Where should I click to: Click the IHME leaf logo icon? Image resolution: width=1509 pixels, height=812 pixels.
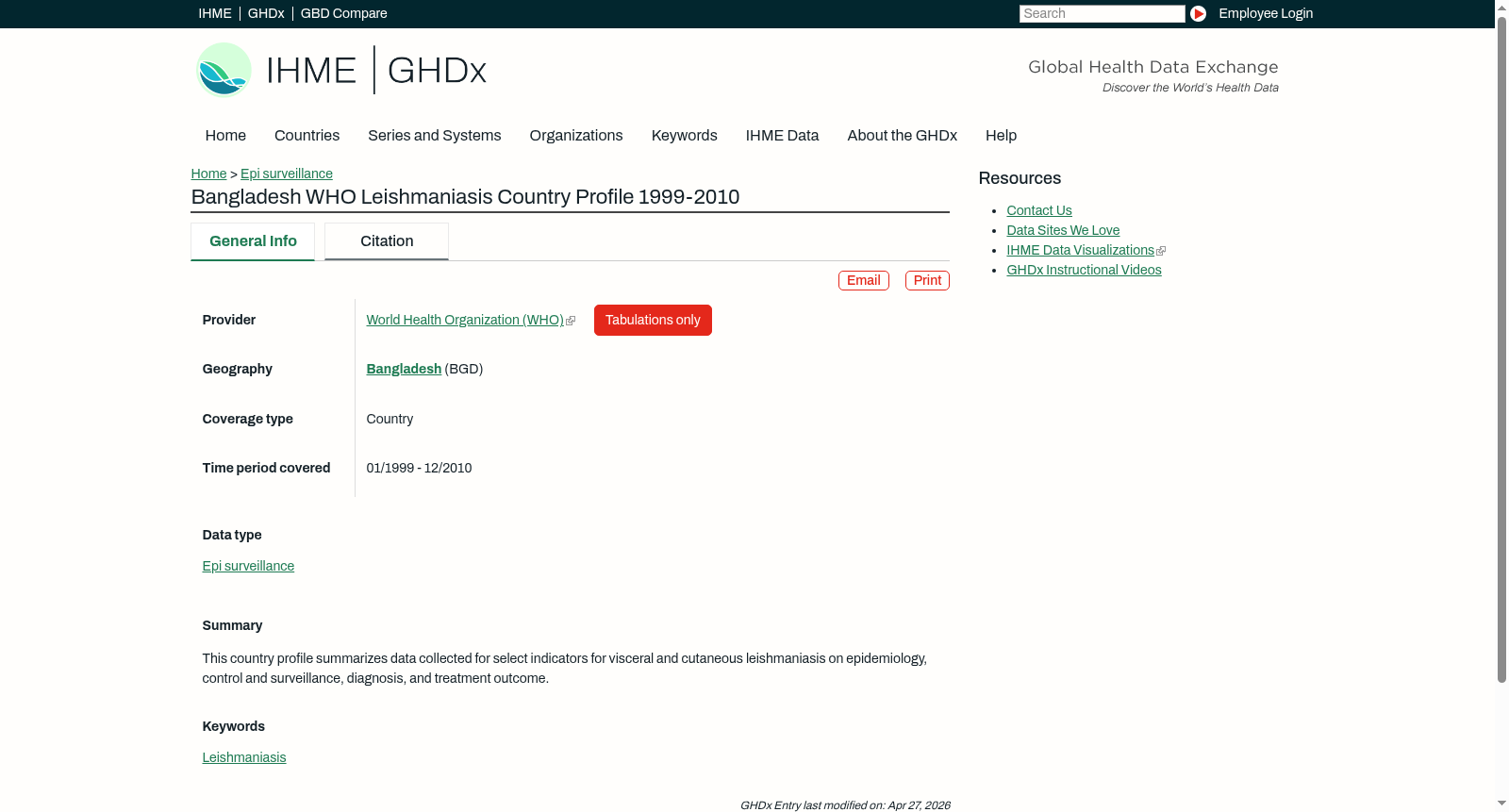click(224, 70)
